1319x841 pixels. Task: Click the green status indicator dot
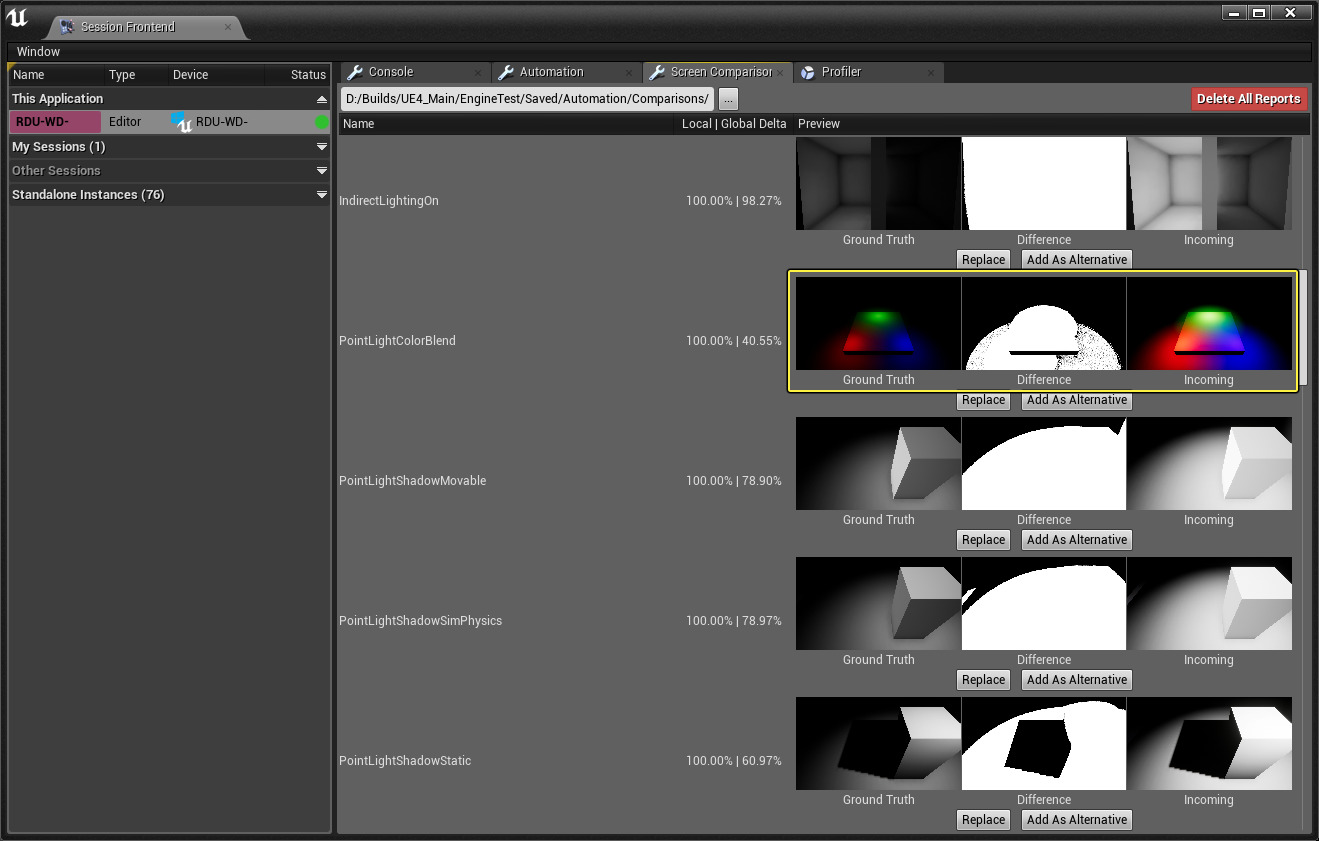click(321, 122)
